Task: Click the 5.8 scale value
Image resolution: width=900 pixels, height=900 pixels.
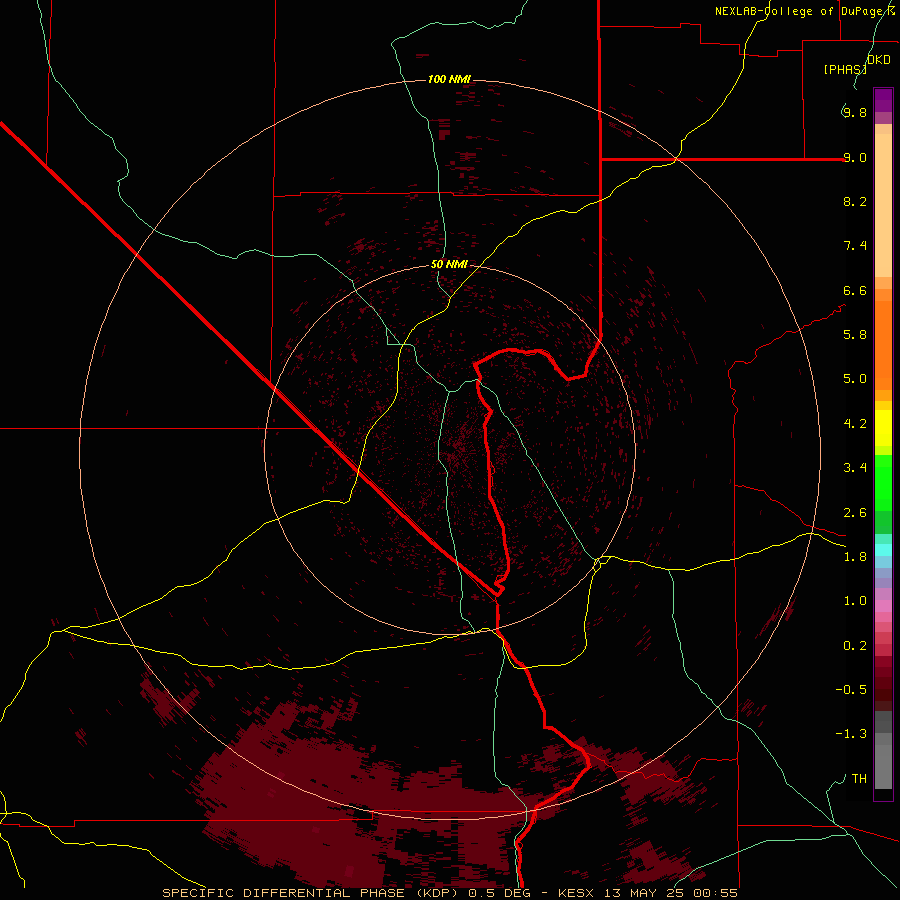Action: click(855, 335)
